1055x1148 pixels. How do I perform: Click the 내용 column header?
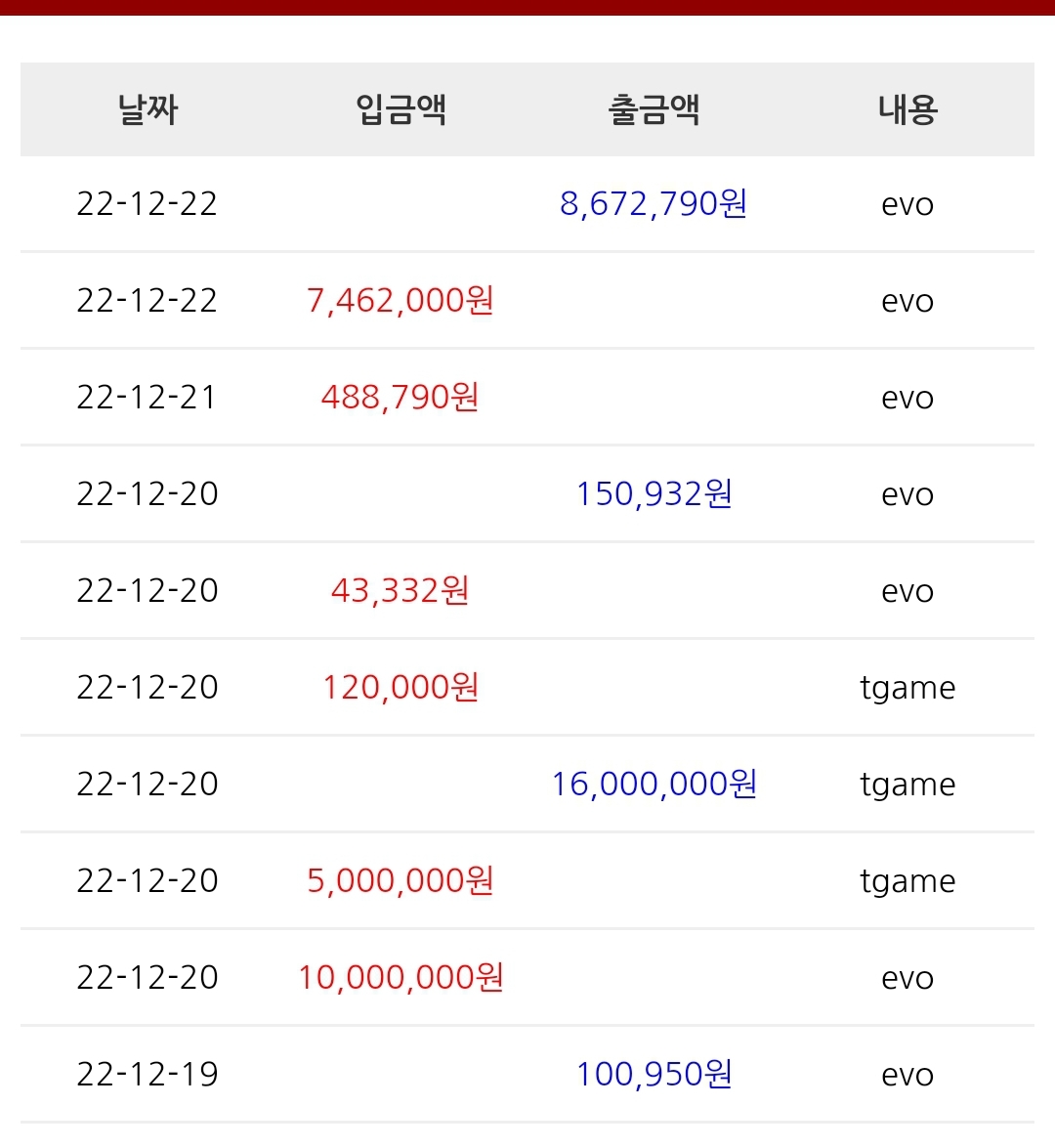(907, 109)
